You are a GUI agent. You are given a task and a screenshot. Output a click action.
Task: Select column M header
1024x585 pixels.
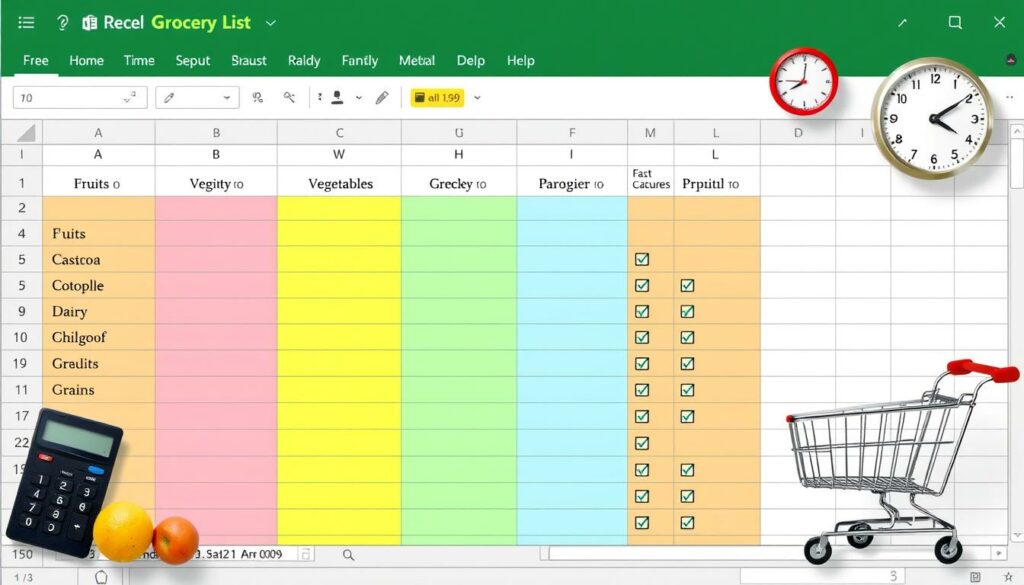[x=650, y=133]
